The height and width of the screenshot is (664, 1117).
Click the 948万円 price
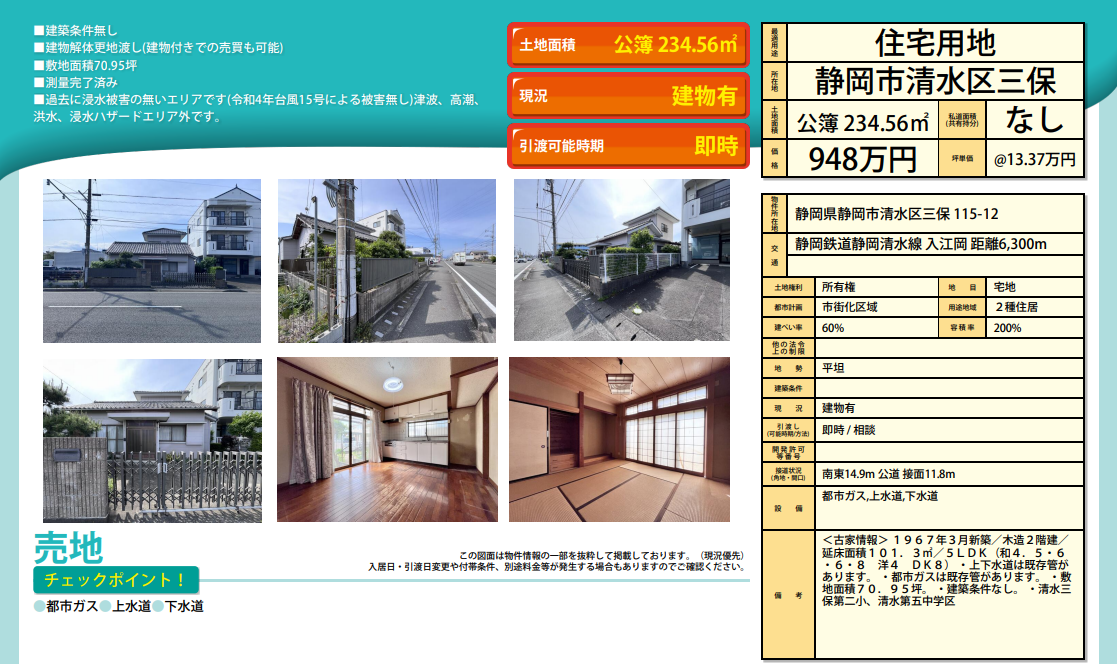click(x=861, y=158)
